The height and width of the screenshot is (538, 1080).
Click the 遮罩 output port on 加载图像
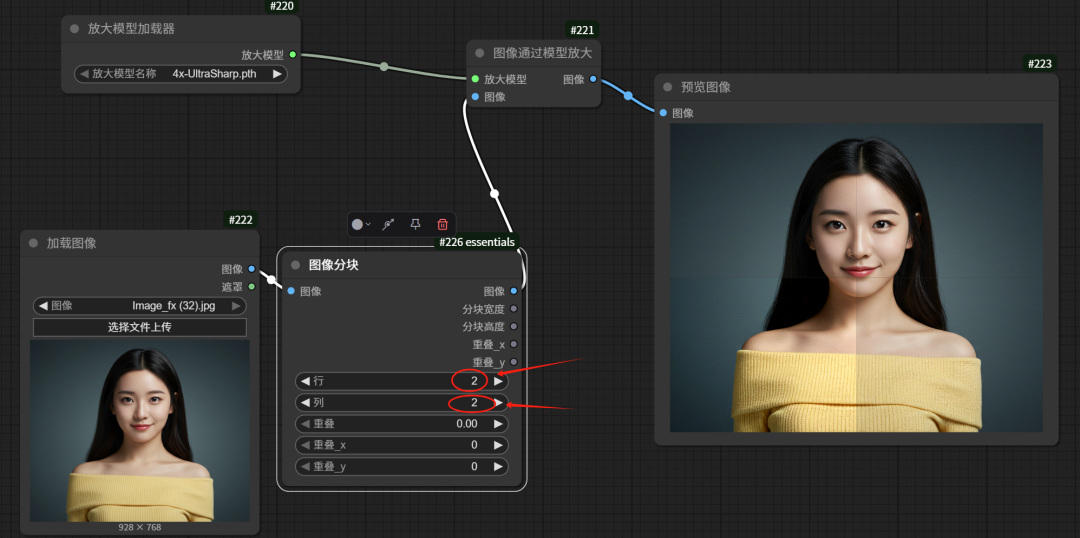251,287
